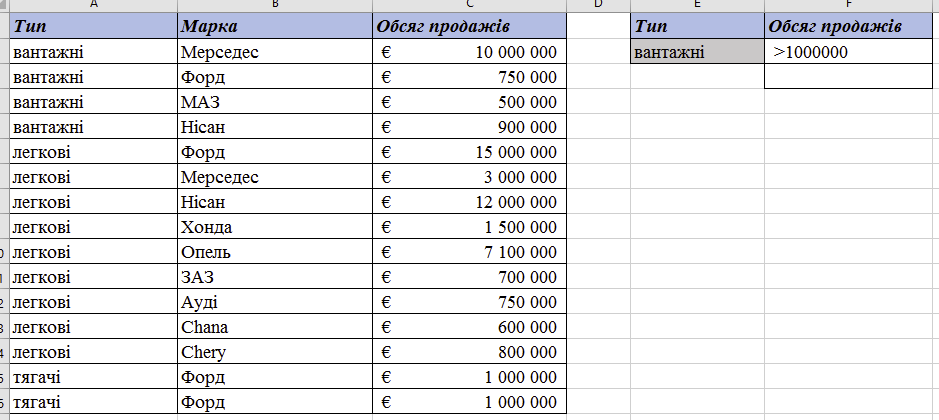Select the 'Ауді' brand cell

(275, 302)
